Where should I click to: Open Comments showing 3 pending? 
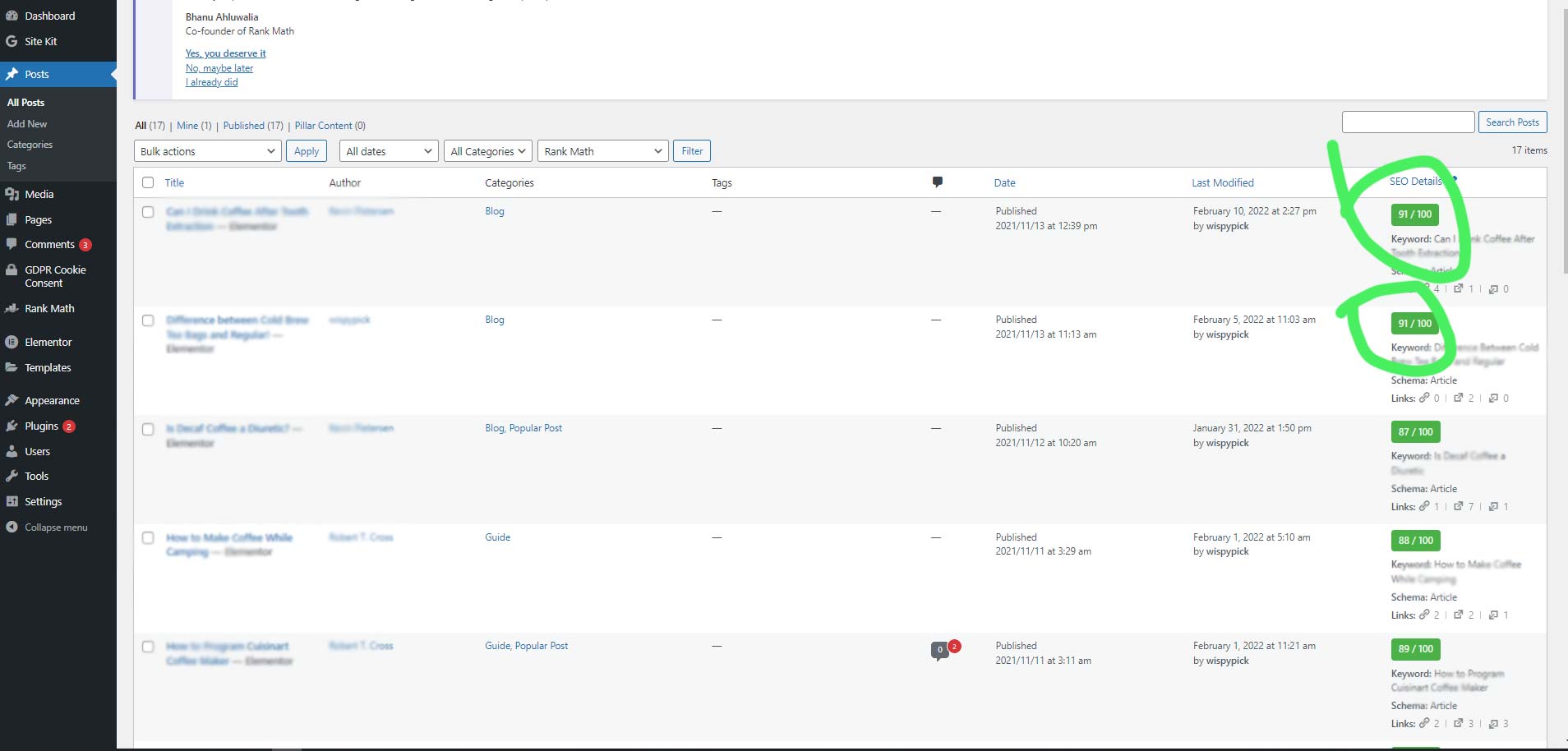[x=49, y=244]
